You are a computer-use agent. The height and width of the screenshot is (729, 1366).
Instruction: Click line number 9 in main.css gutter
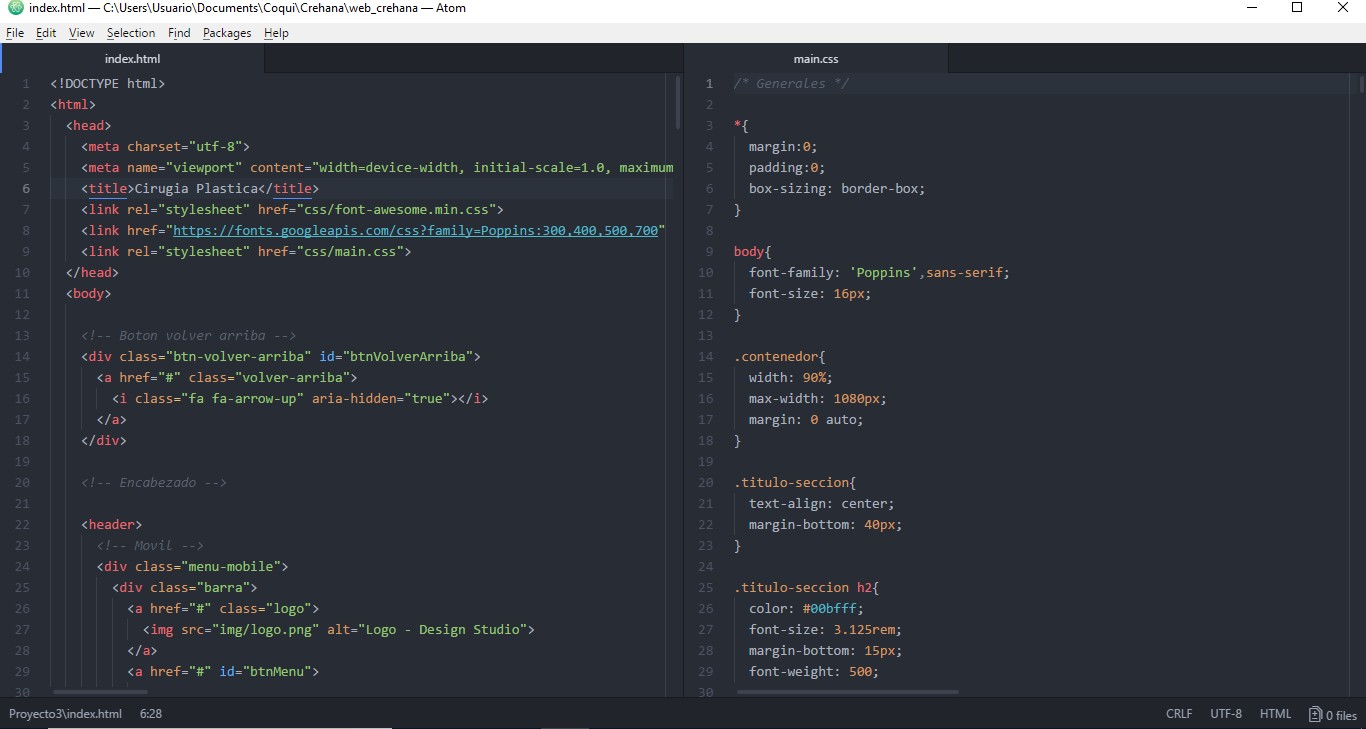coord(709,252)
